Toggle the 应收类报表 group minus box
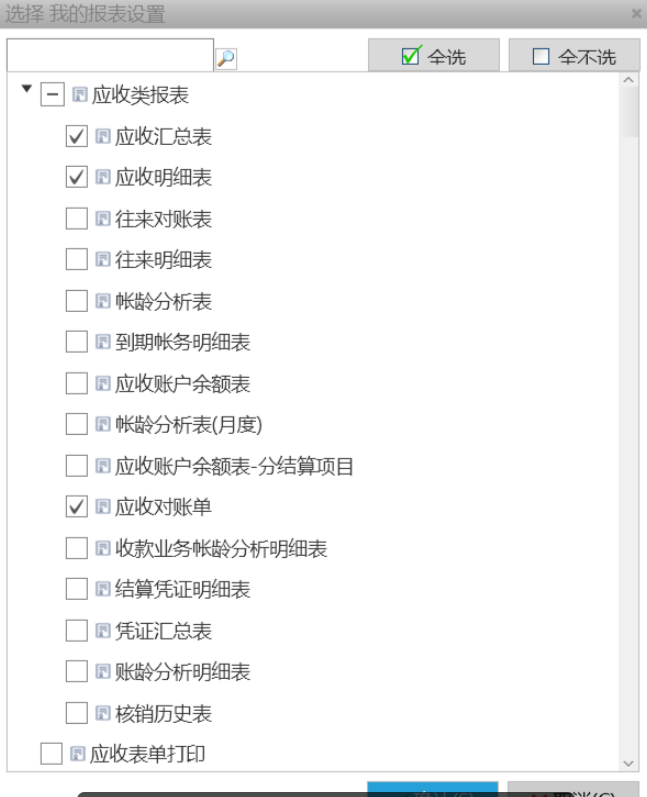Screen dimensions: 647x797 coord(51,96)
